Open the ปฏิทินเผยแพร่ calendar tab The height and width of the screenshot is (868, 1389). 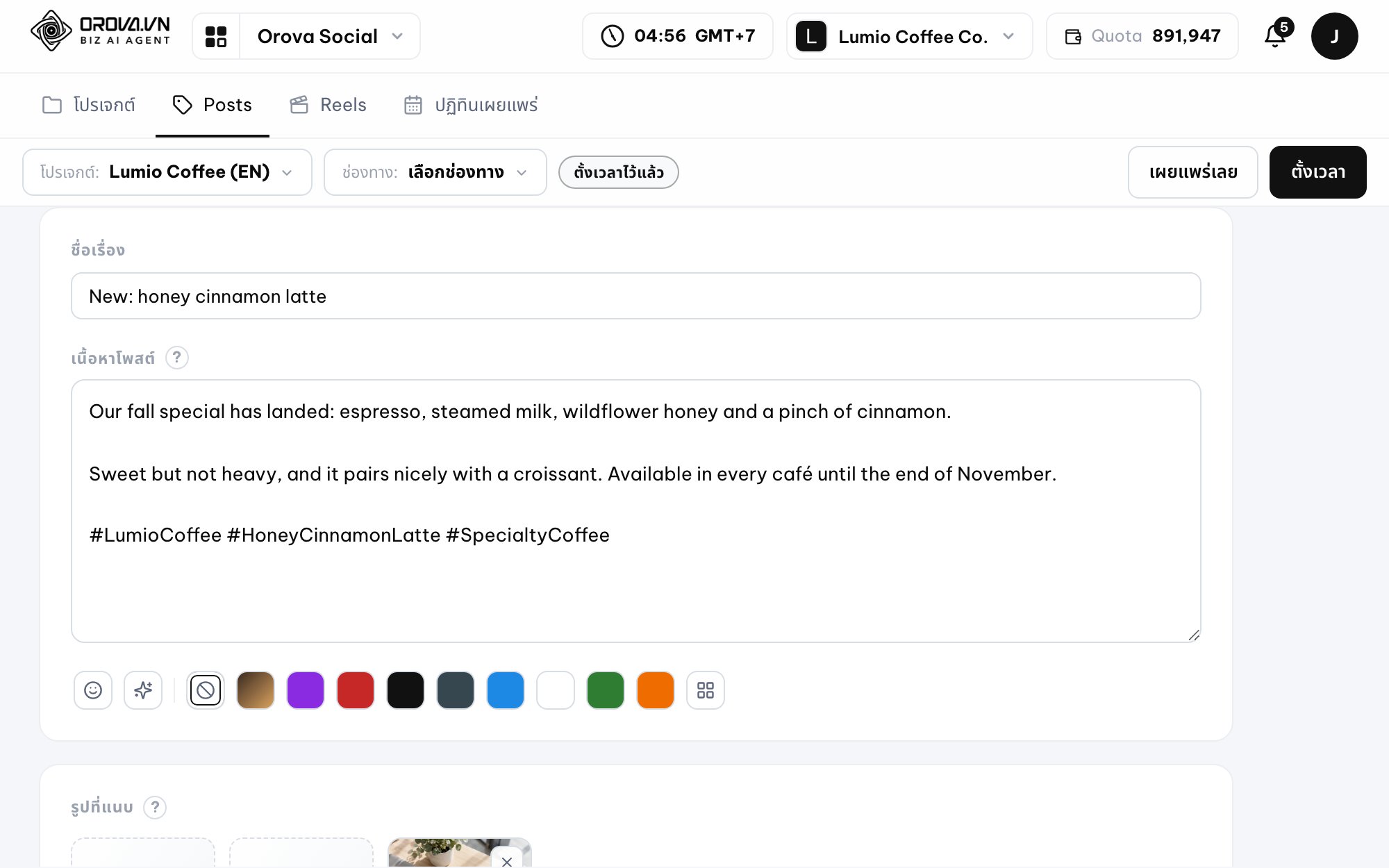pos(471,105)
